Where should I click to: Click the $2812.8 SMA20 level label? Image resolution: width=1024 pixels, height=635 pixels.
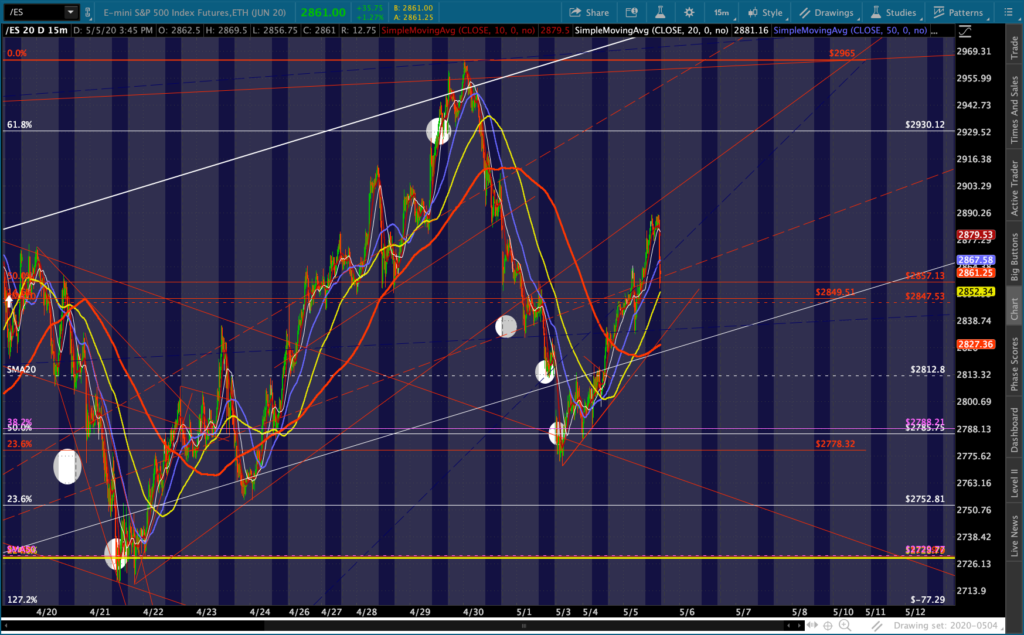click(927, 369)
